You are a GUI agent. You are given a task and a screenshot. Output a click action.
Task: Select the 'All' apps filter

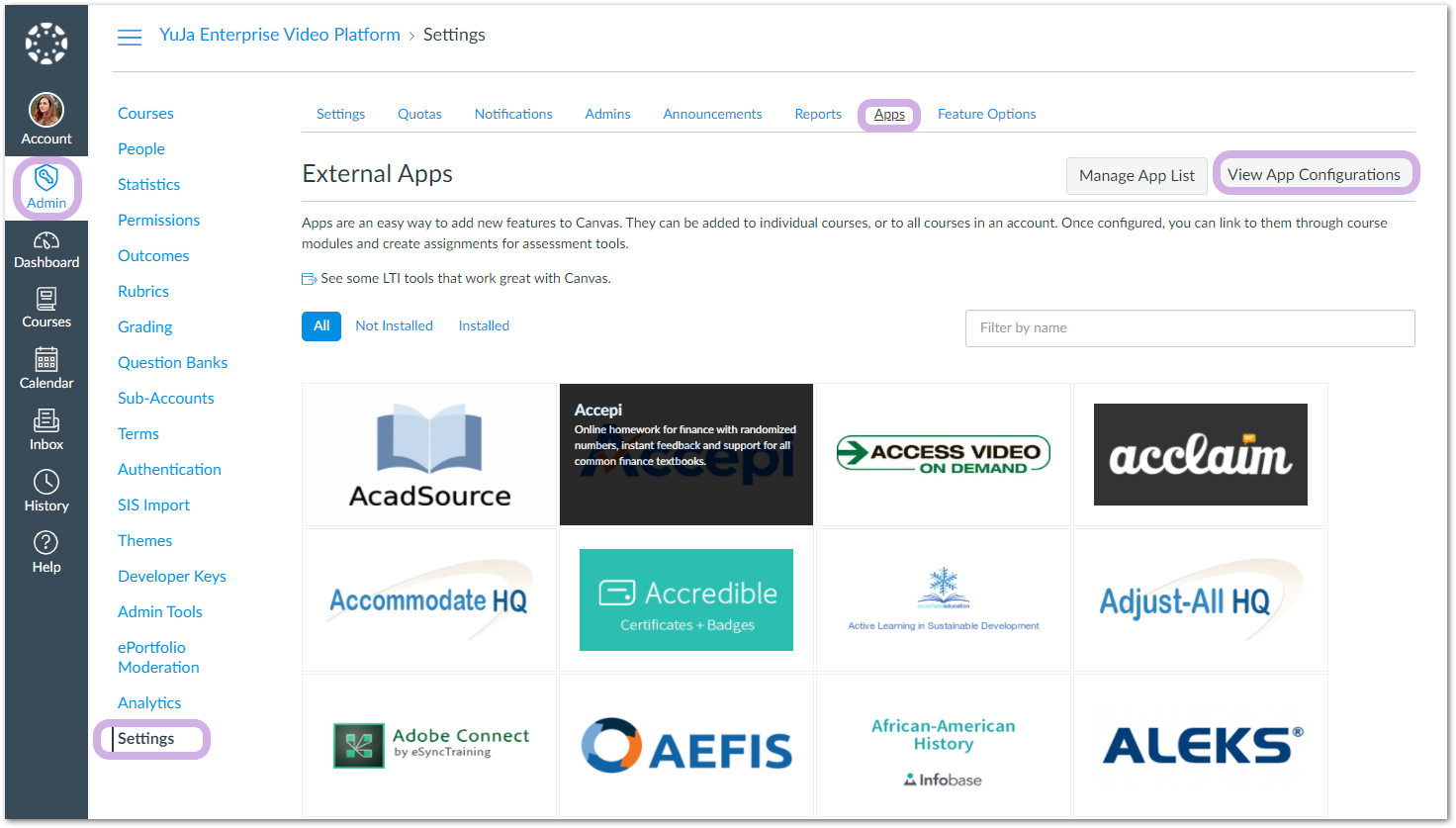(x=321, y=325)
